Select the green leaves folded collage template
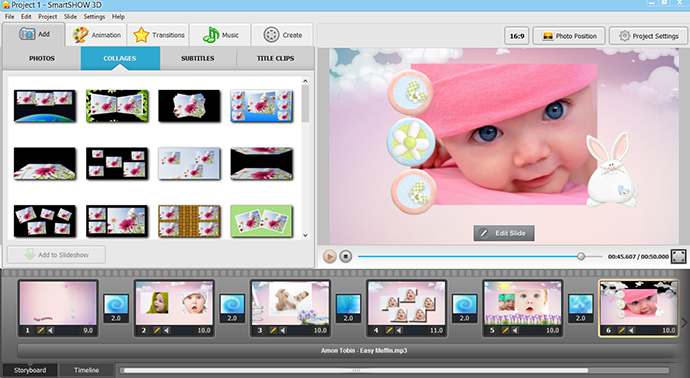 (x=117, y=106)
